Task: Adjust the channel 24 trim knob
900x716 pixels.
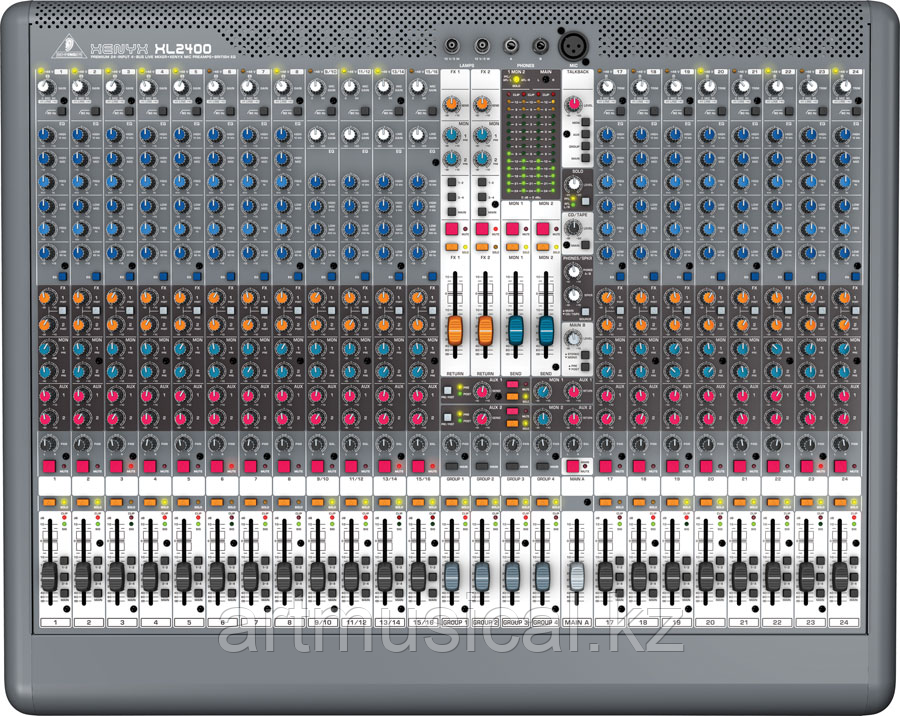Action: point(846,87)
